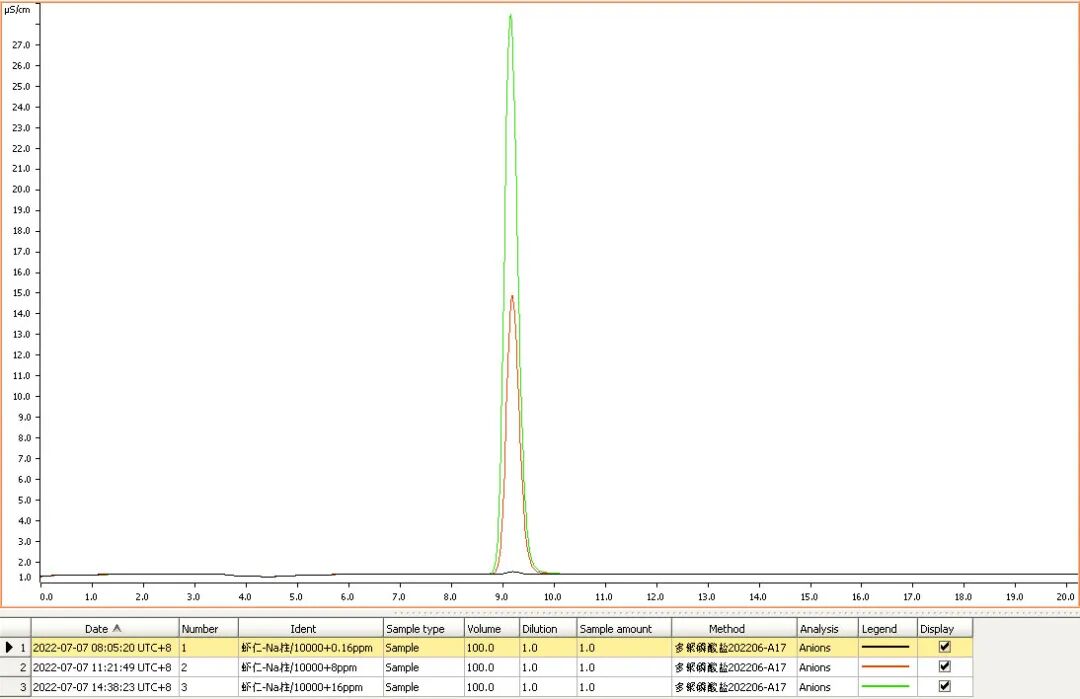Click orange legend line of row 2
The image size is (1080, 699).
click(x=885, y=667)
